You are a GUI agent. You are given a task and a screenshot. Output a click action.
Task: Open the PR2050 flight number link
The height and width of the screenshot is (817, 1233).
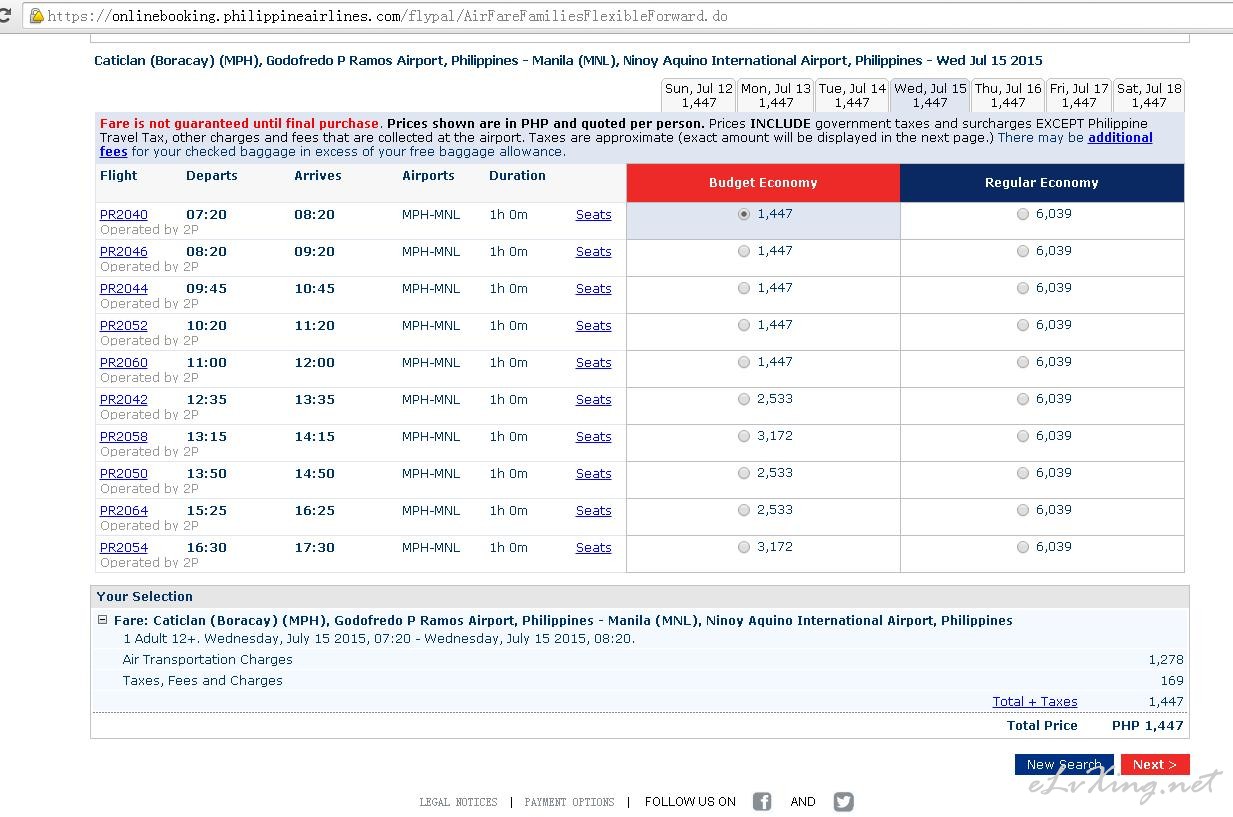click(x=124, y=474)
